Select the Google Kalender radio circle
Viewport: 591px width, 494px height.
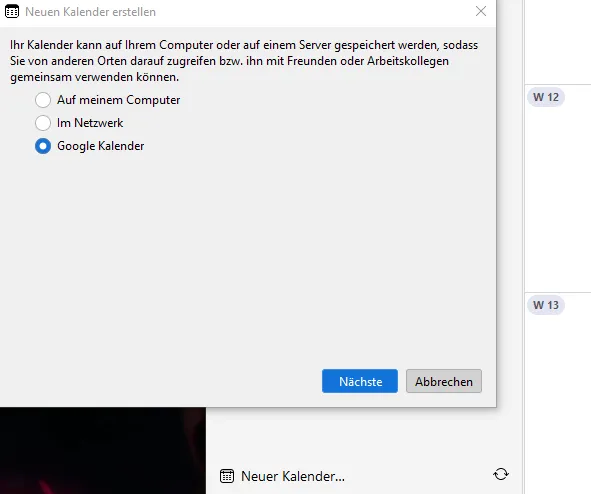pyautogui.click(x=43, y=146)
